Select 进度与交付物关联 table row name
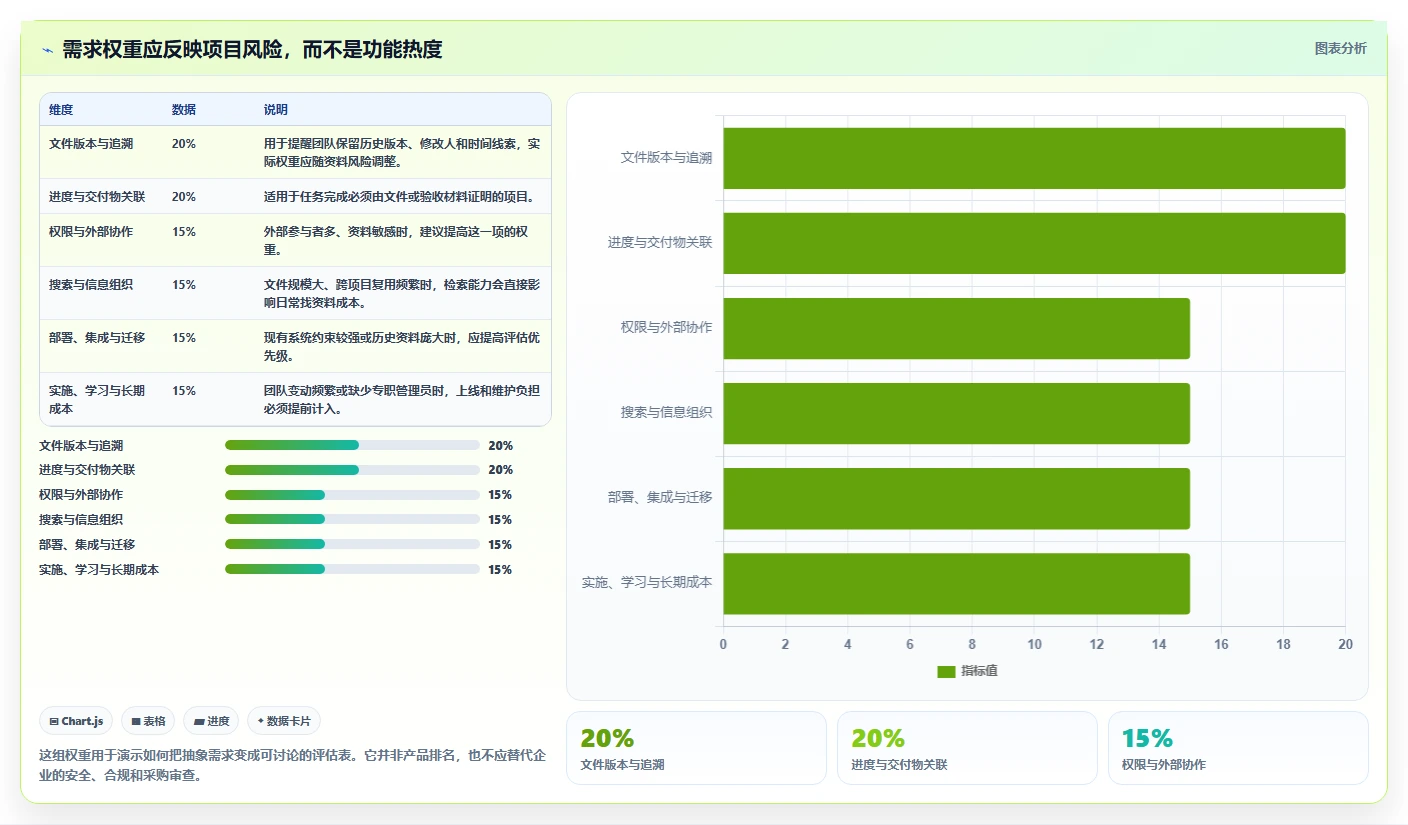 pos(97,197)
